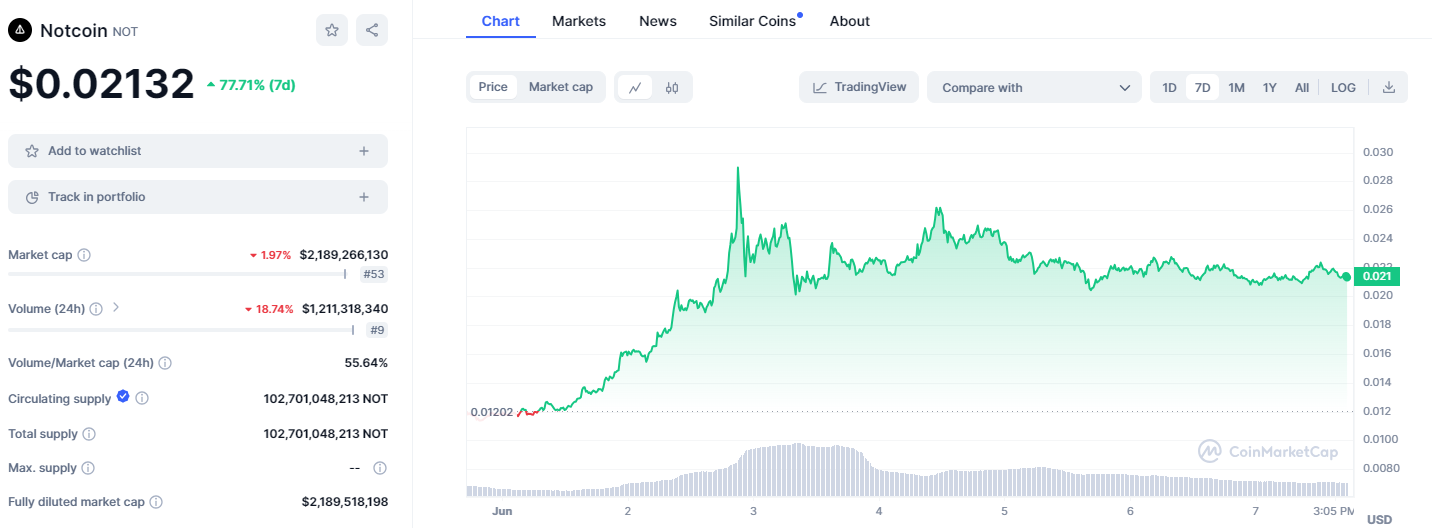Expand Add to watchlist plus
This screenshot has height=528, width=1432.
[x=364, y=151]
